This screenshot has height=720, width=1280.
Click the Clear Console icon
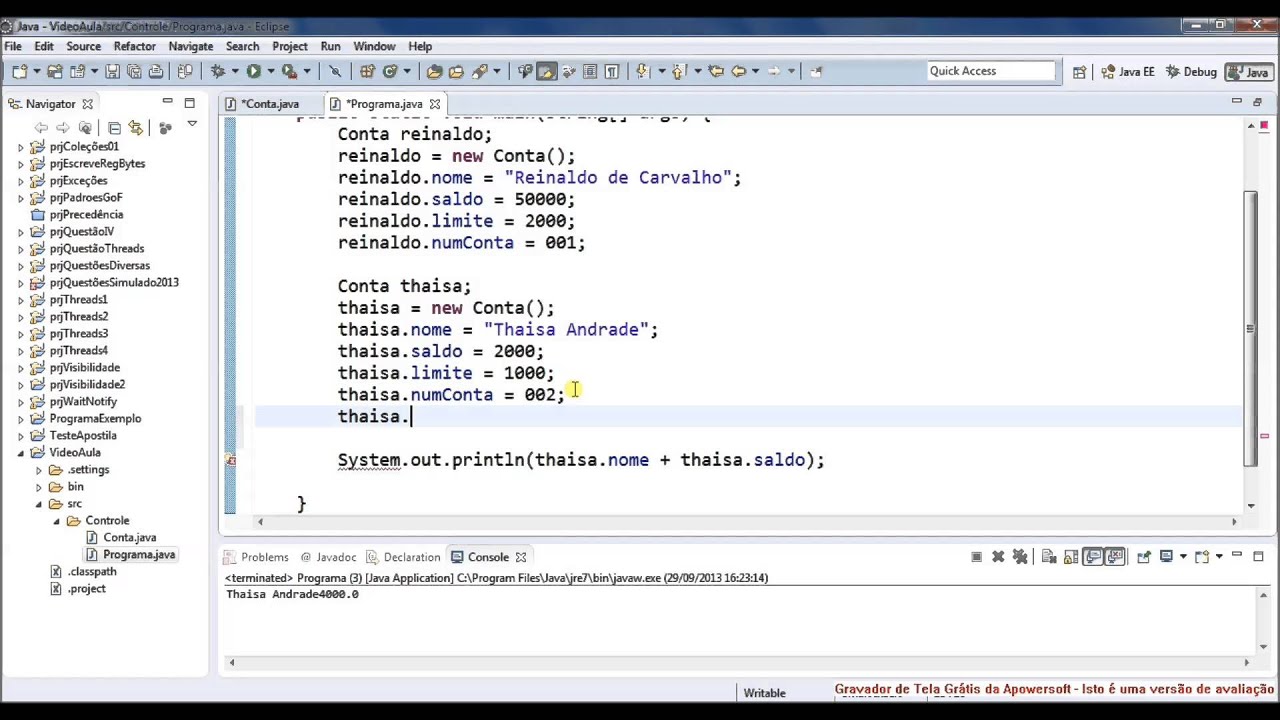tap(1049, 557)
